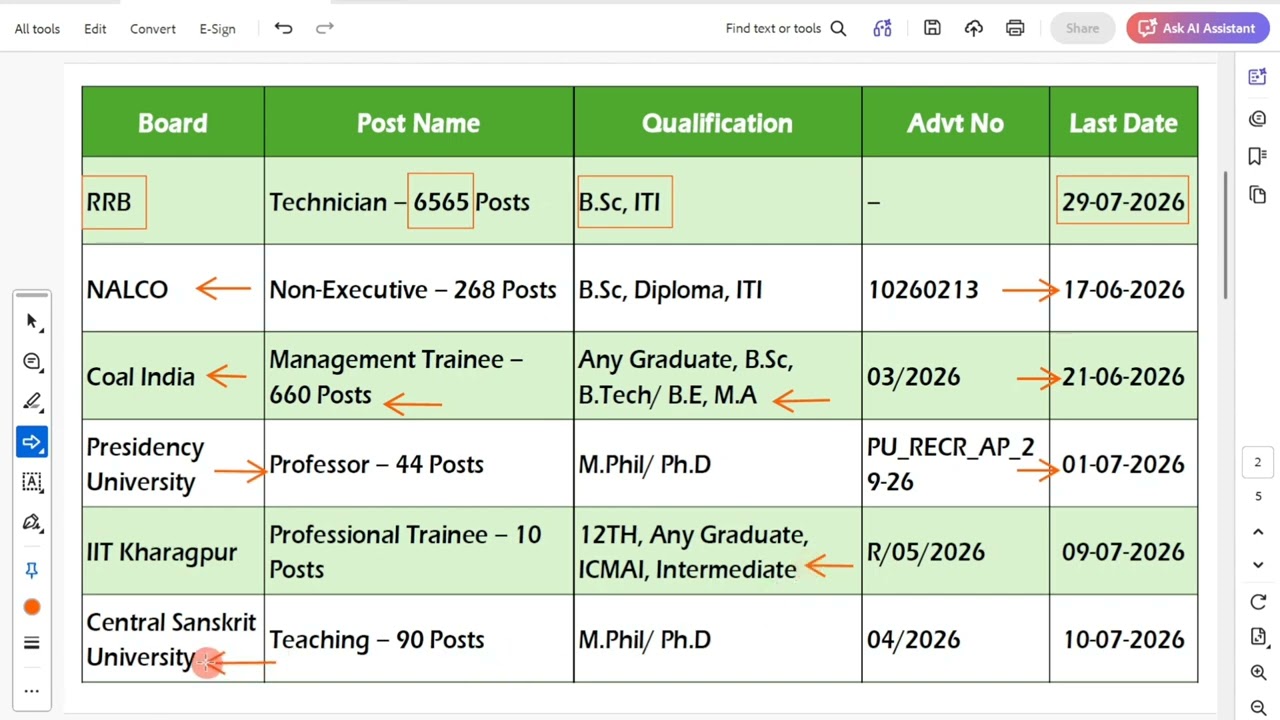
Task: Toggle the pin tool icon
Action: [32, 569]
